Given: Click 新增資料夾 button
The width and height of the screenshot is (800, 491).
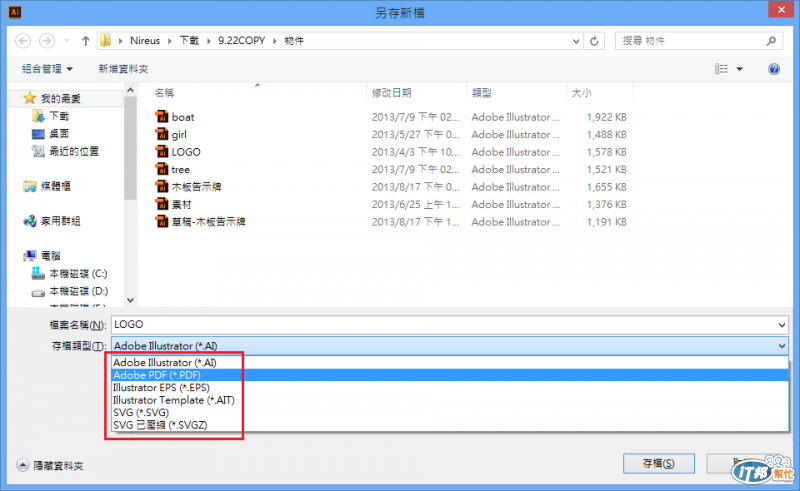Looking at the screenshot, I should [x=123, y=69].
